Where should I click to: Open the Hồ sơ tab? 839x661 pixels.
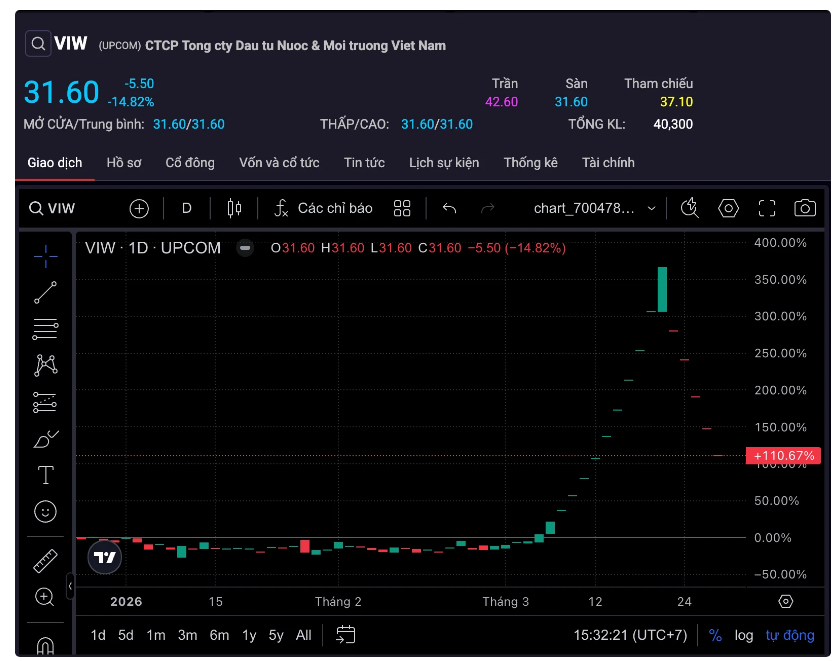point(124,163)
